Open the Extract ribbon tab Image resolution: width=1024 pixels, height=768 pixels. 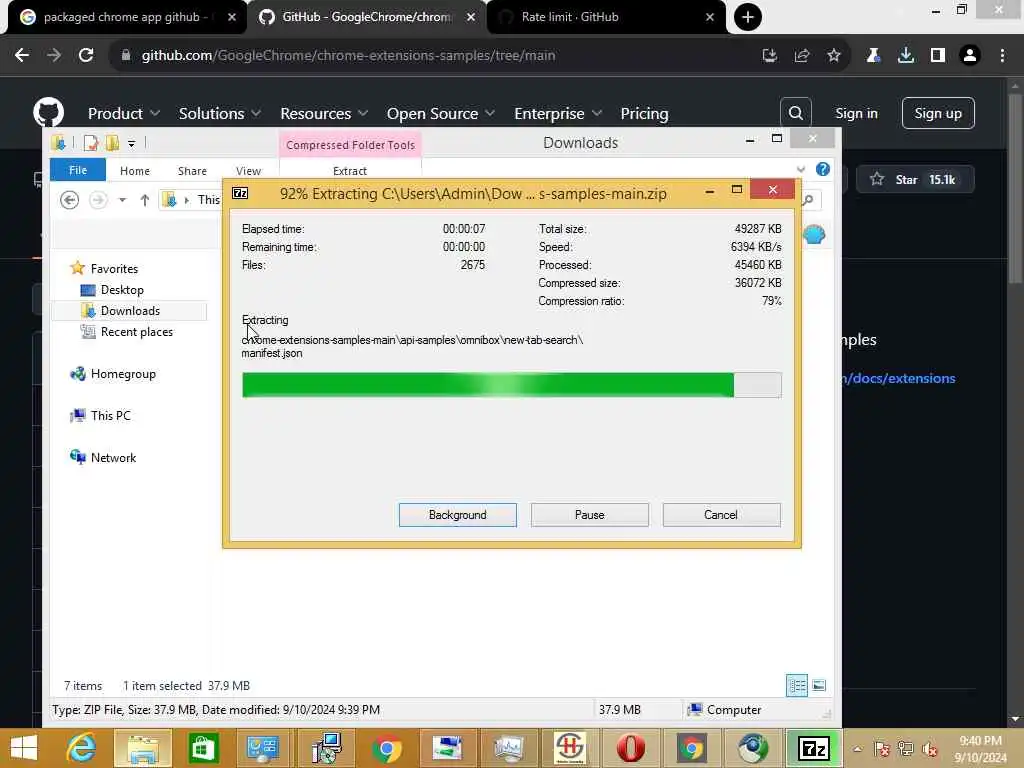point(350,170)
